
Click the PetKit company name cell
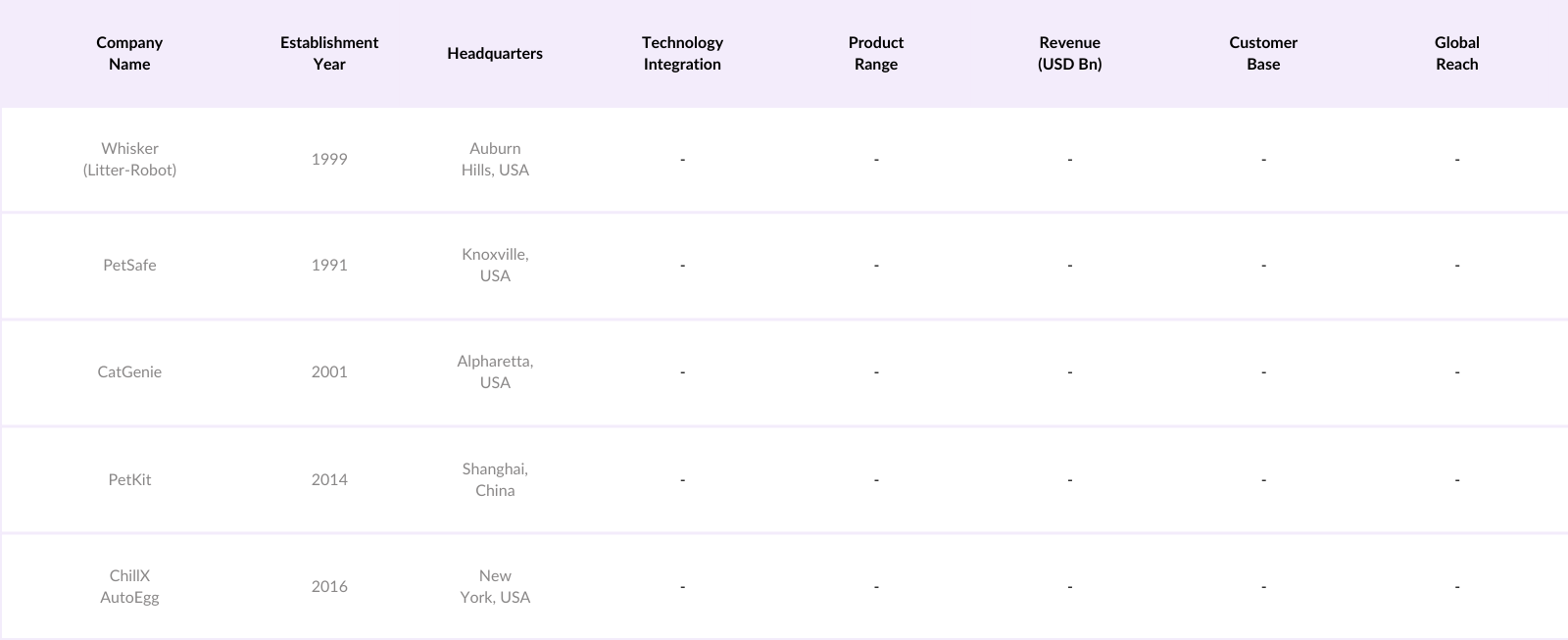point(129,479)
